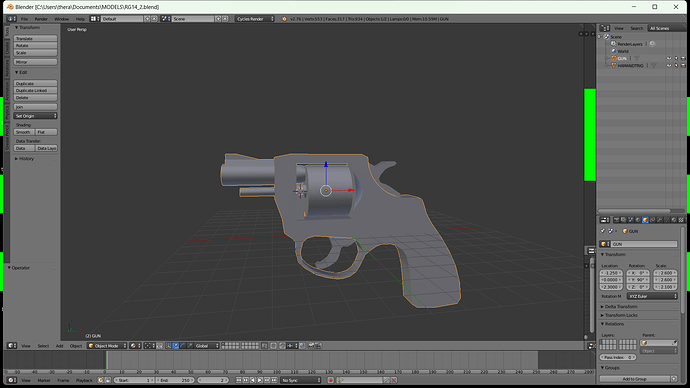Image resolution: width=690 pixels, height=388 pixels.
Task: Select the rotate manipulator arc icon
Action: pyautogui.click(x=183, y=346)
